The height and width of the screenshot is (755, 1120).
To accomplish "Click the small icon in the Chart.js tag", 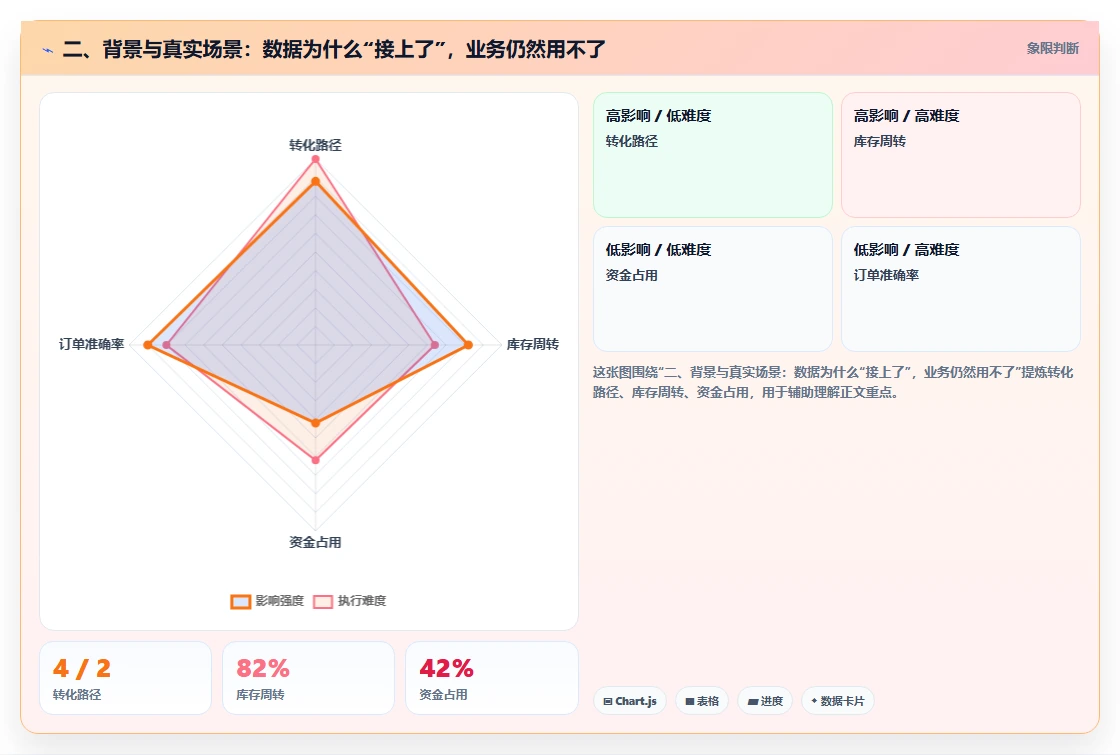I will coord(608,701).
